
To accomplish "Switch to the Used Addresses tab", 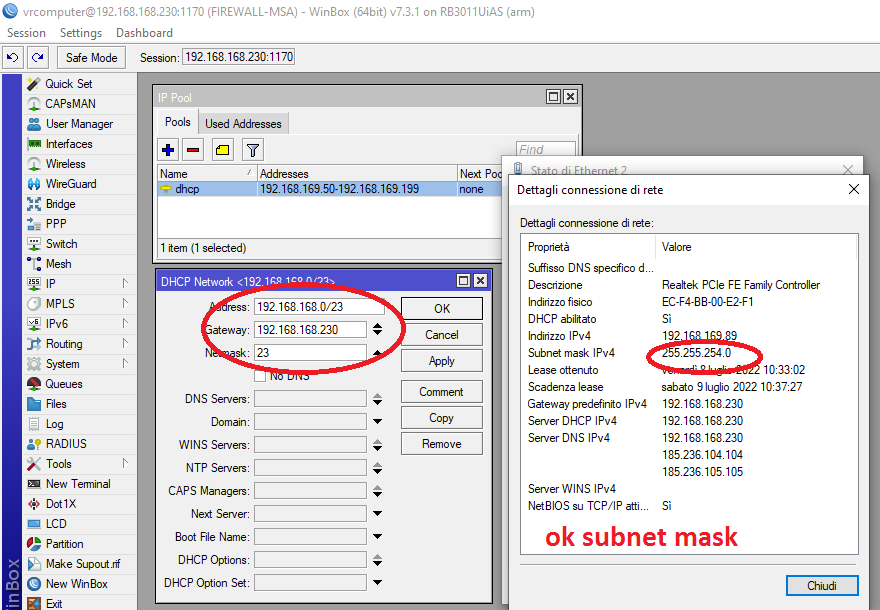I will click(243, 123).
